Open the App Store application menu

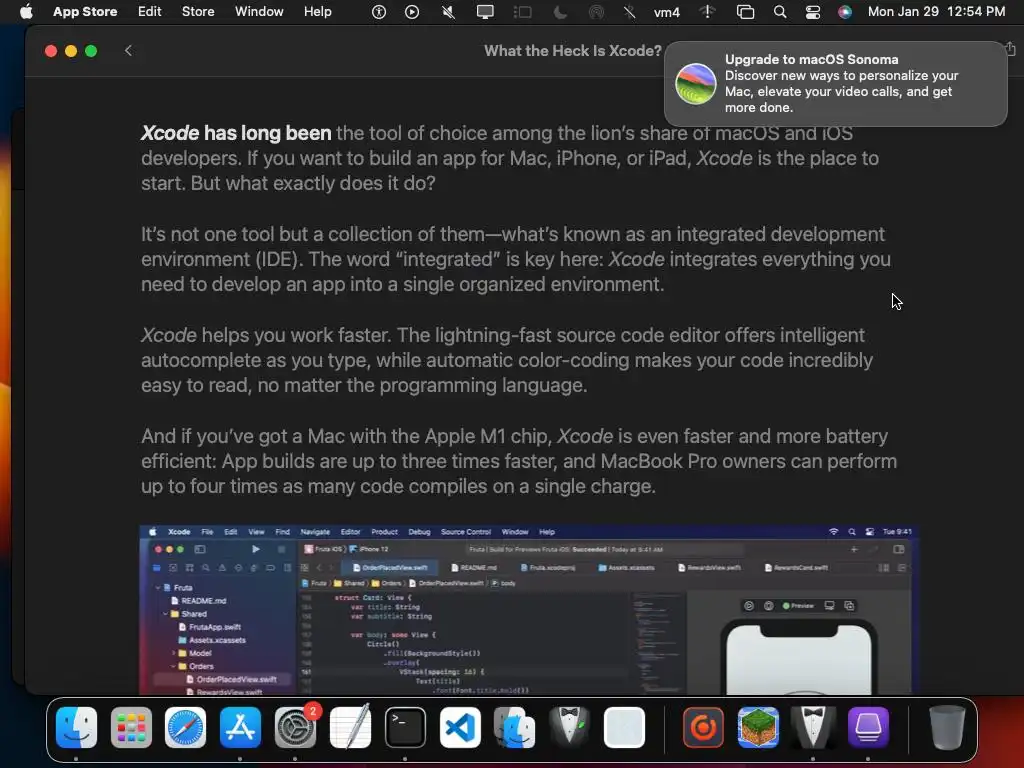(85, 12)
